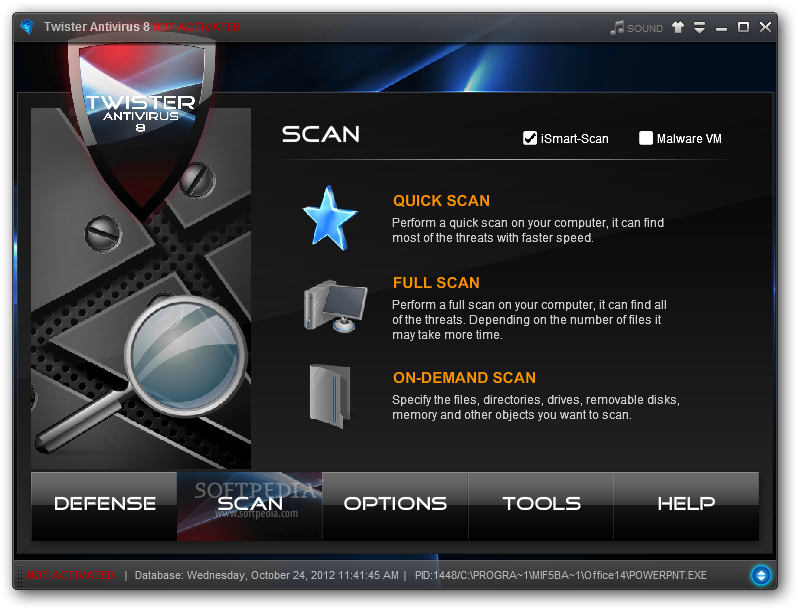Screen dimensions: 798x610
Task: Click the status bar grip dots handle
Action: (x=19, y=575)
